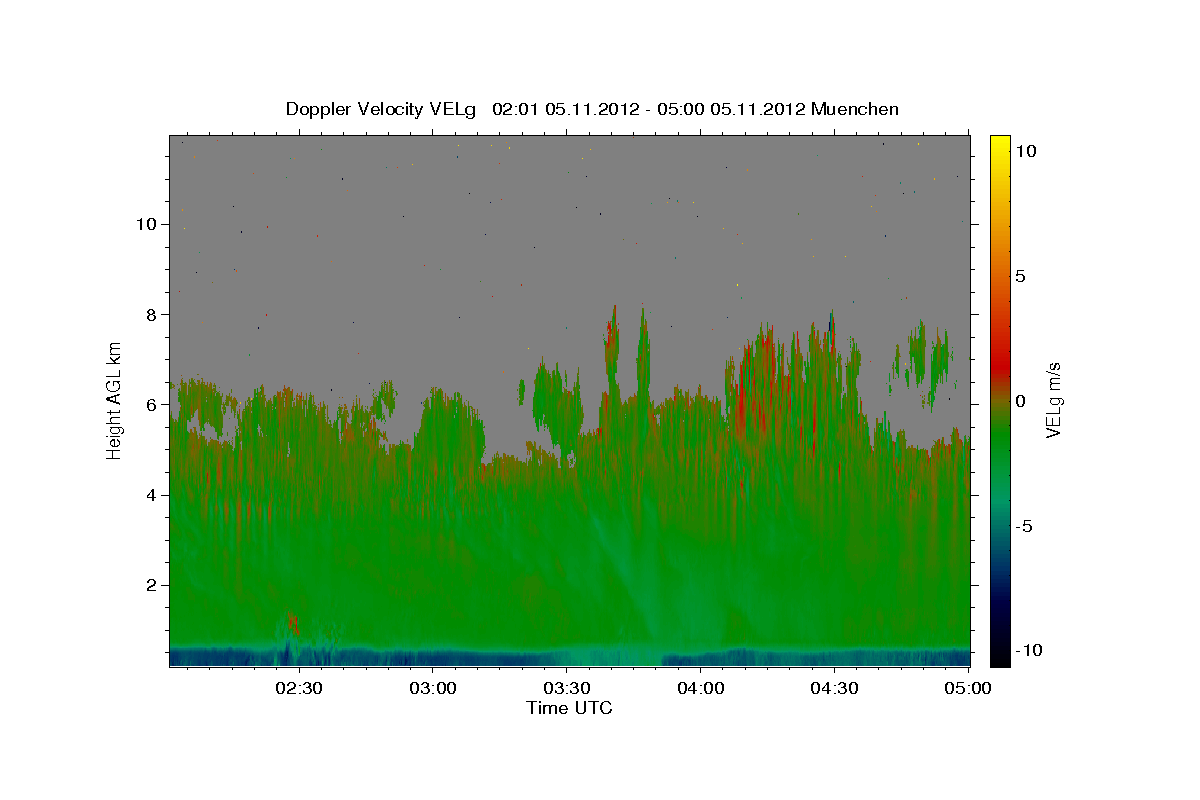Screen dimensions: 1200x800
Task: Click the 03:30 time tick label
Action: click(x=566, y=688)
